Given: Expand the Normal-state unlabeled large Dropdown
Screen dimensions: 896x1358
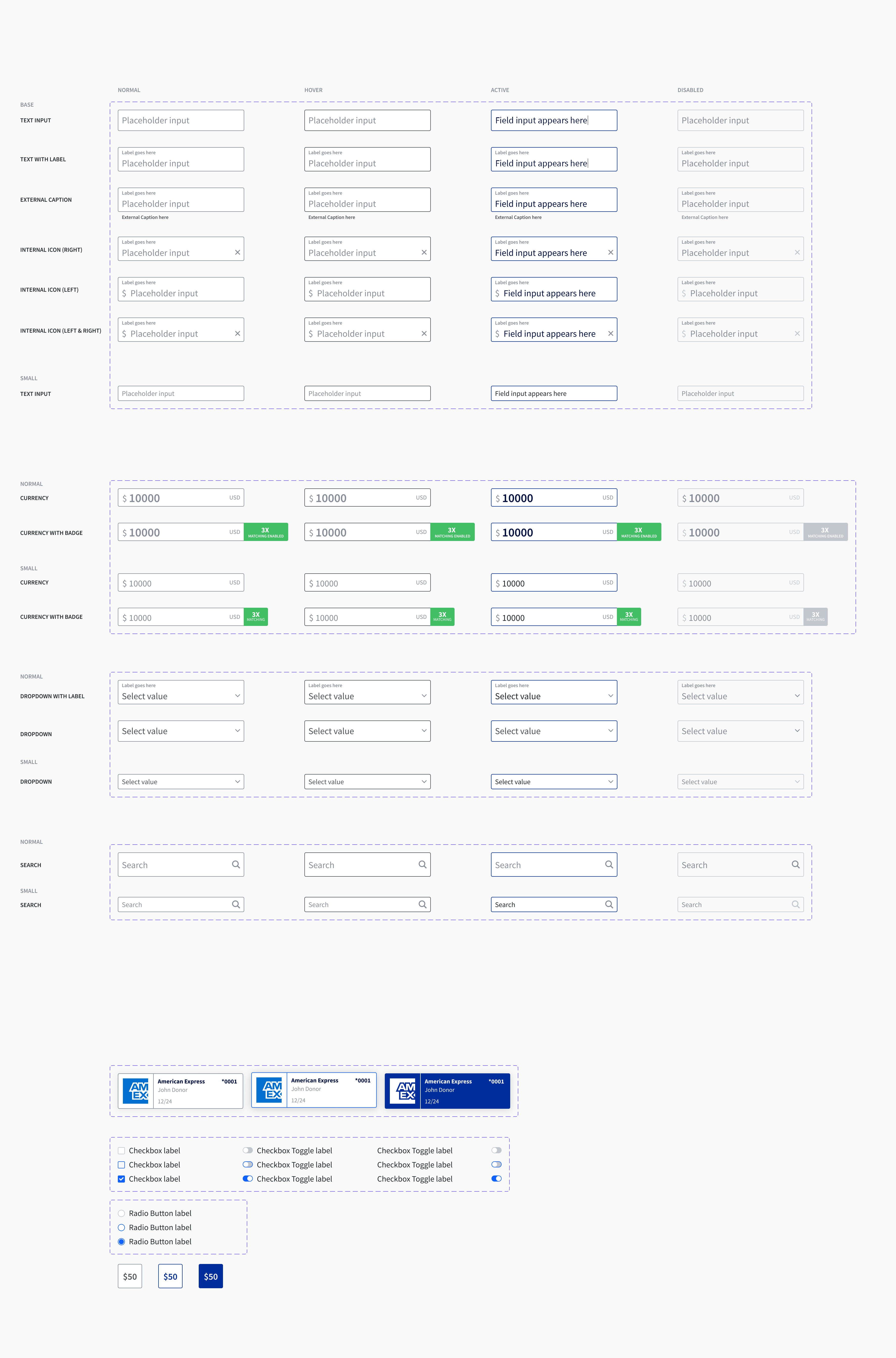Looking at the screenshot, I should coord(181,731).
